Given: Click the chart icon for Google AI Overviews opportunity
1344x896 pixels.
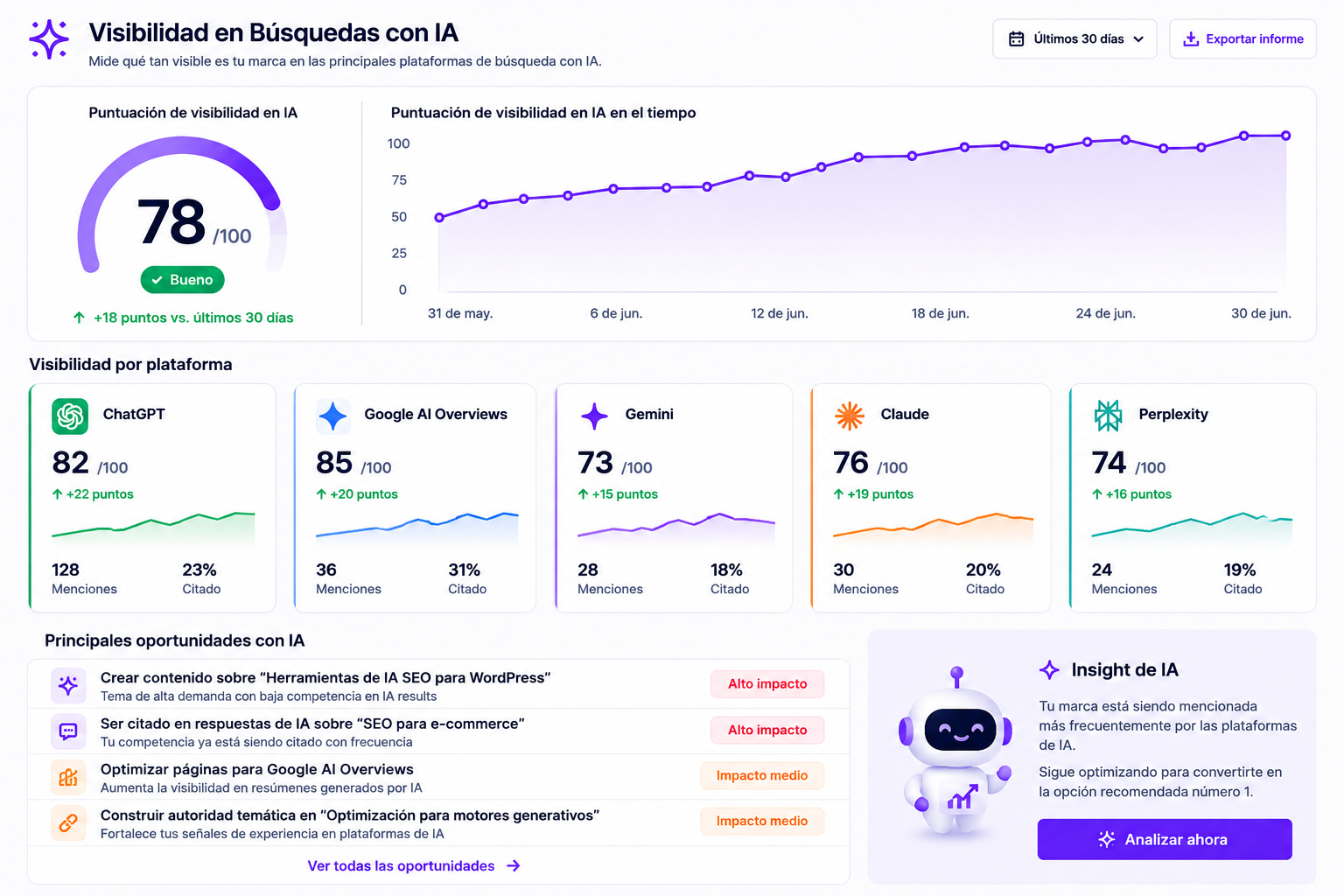Looking at the screenshot, I should point(68,777).
